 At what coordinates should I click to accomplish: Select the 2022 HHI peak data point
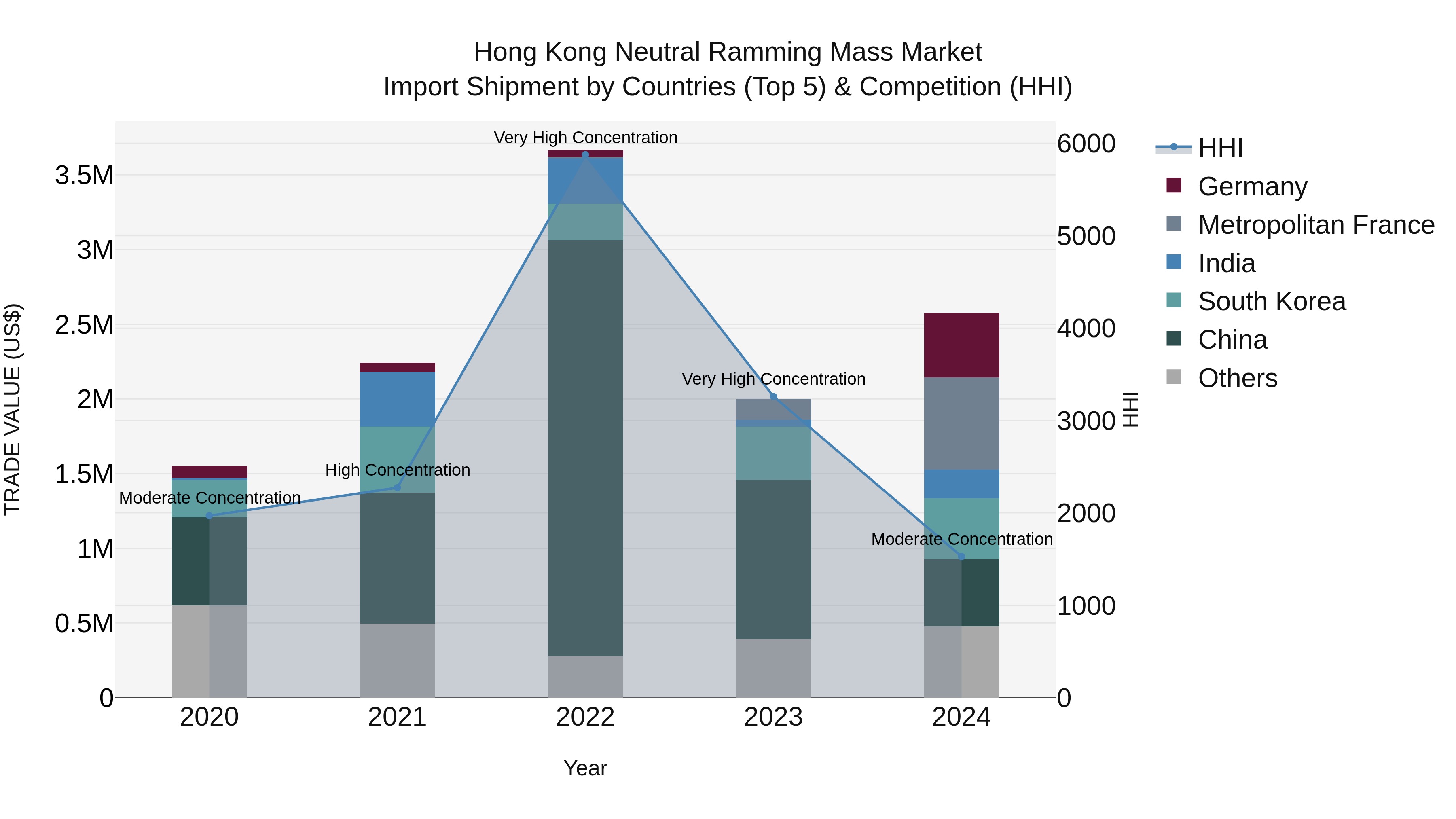point(586,155)
